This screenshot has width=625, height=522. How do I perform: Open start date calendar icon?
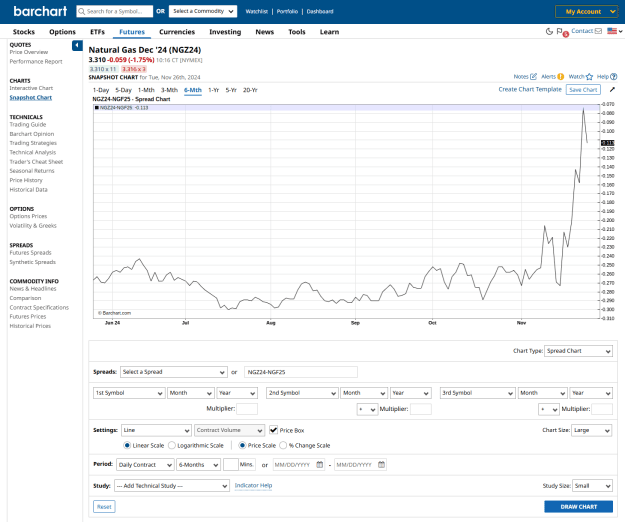point(320,465)
